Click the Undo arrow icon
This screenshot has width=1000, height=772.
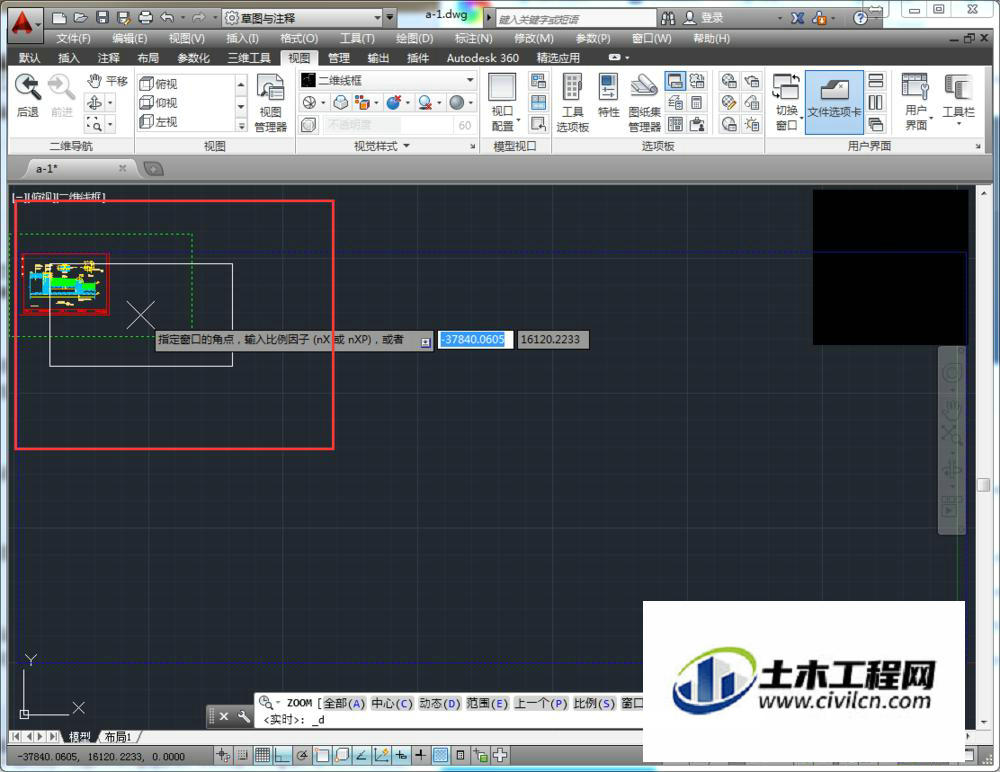pos(167,18)
